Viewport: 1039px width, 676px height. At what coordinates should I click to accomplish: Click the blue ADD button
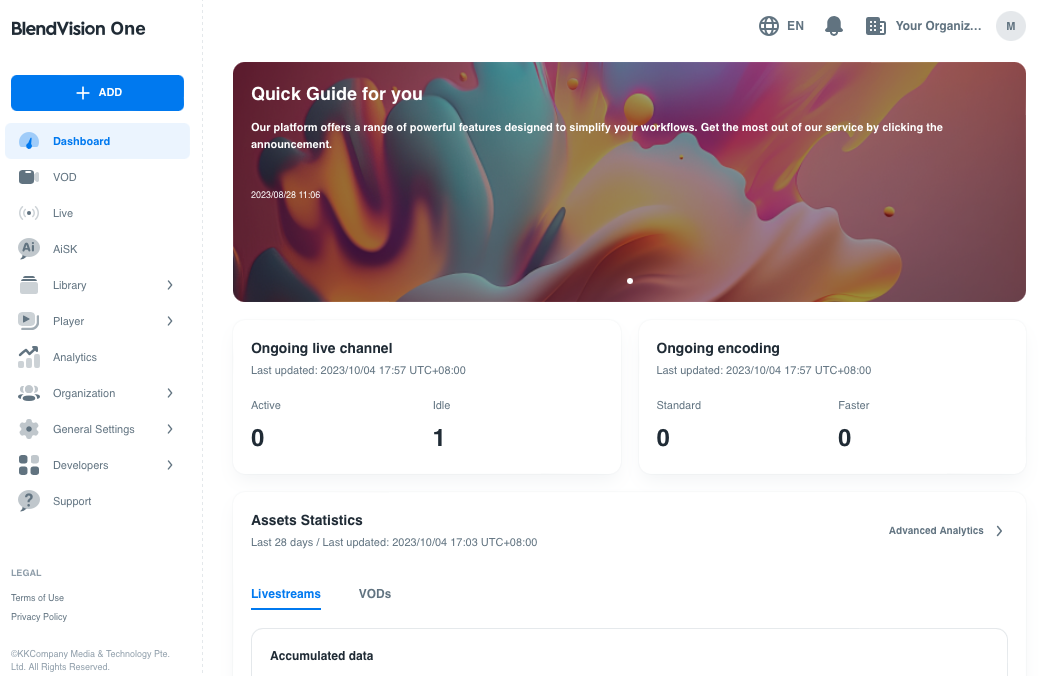97,93
